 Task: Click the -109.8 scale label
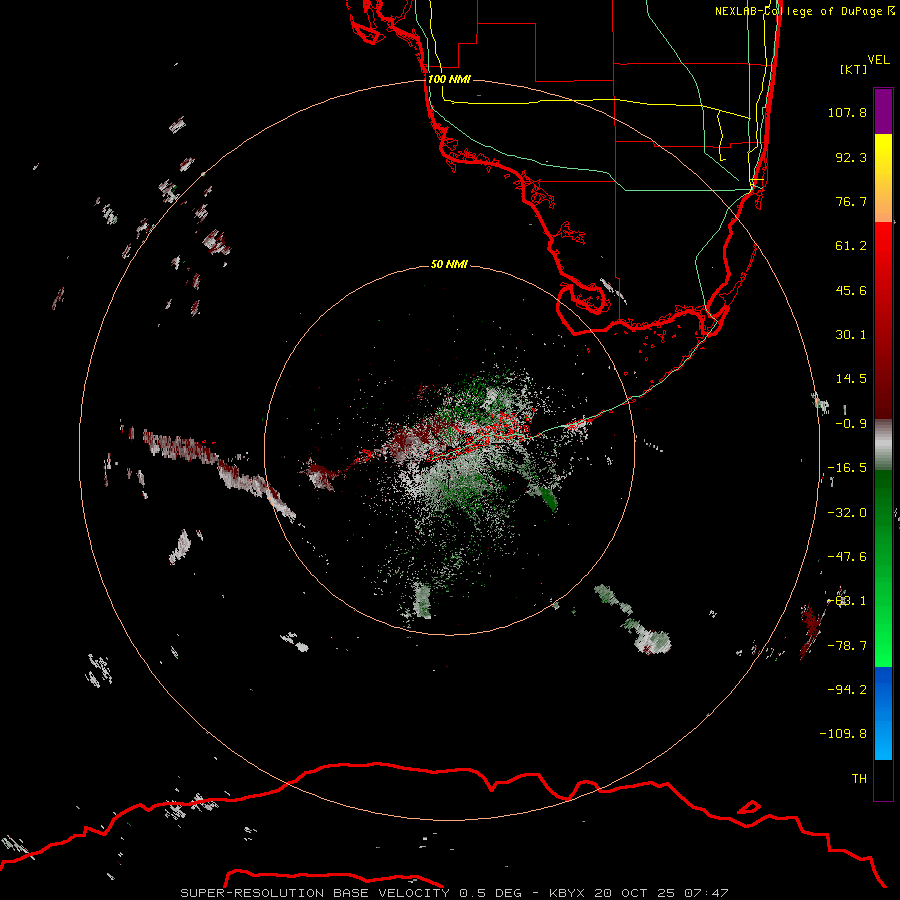click(843, 734)
